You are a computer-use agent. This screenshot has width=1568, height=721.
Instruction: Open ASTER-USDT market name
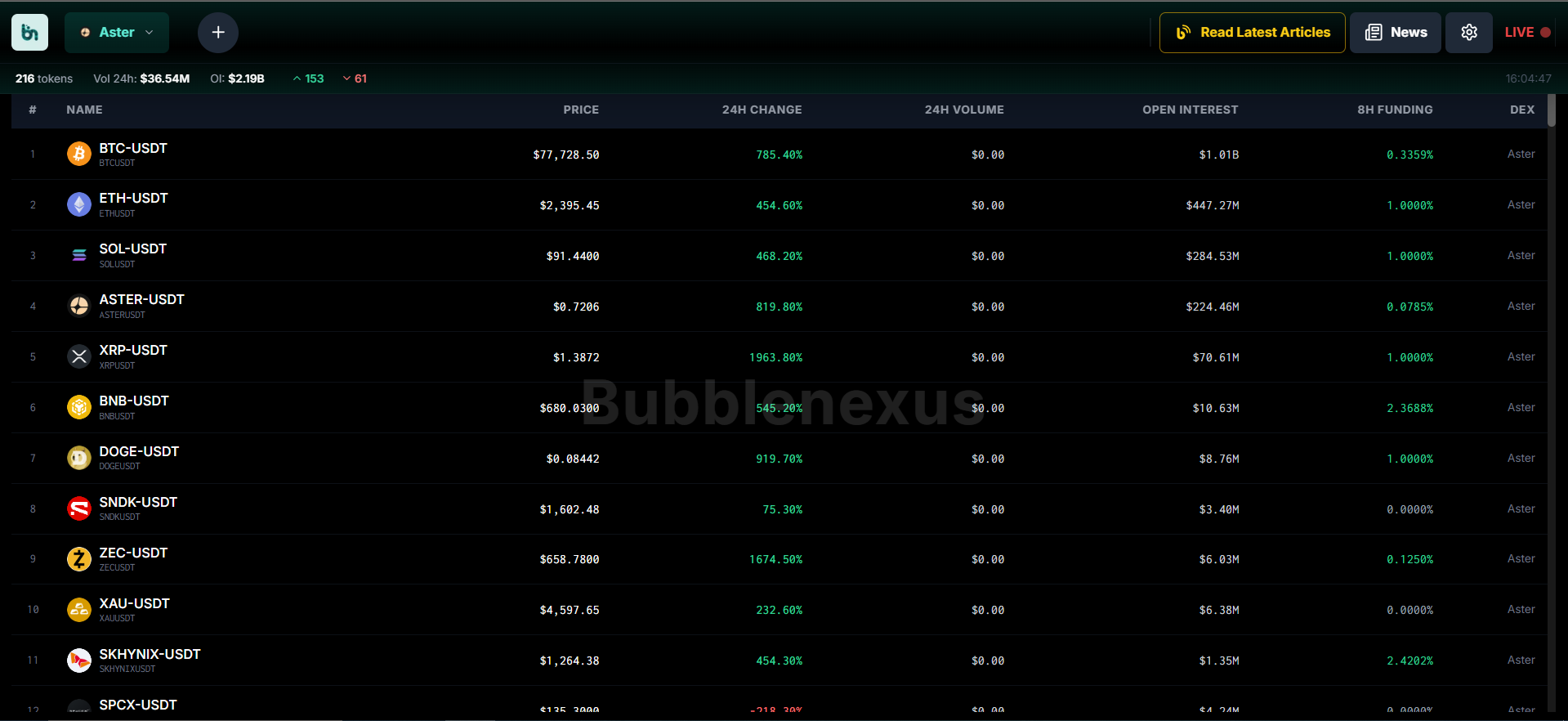tap(141, 300)
